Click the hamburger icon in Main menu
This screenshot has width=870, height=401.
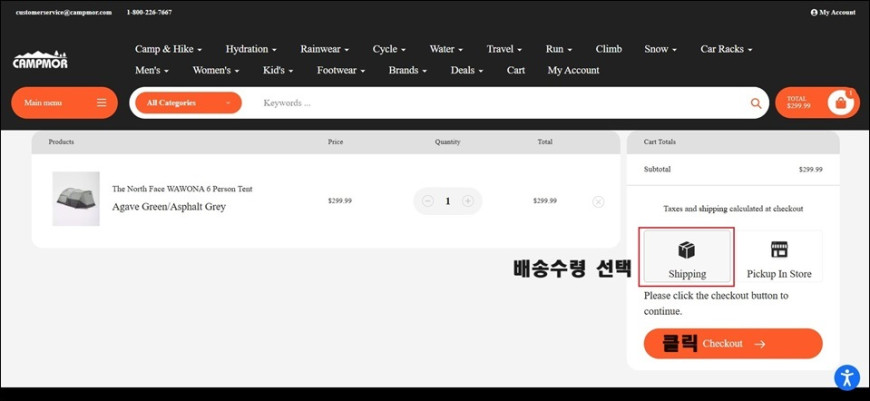(102, 103)
